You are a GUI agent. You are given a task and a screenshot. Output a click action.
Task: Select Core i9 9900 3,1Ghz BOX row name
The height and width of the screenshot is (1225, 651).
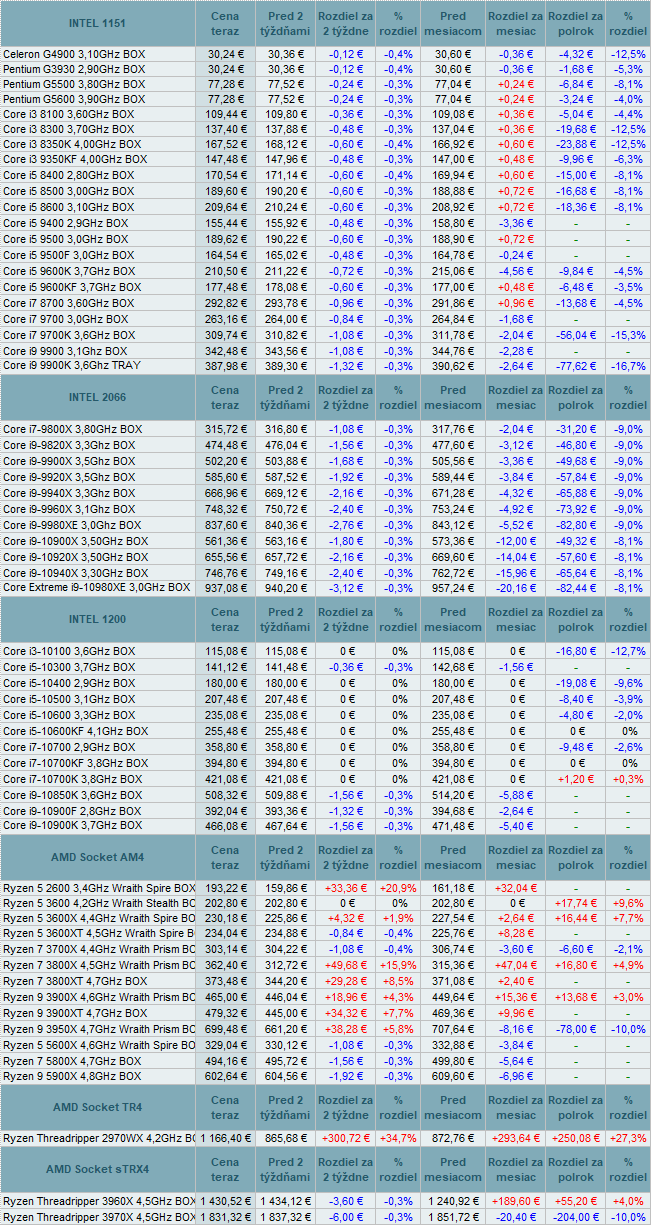pyautogui.click(x=65, y=351)
